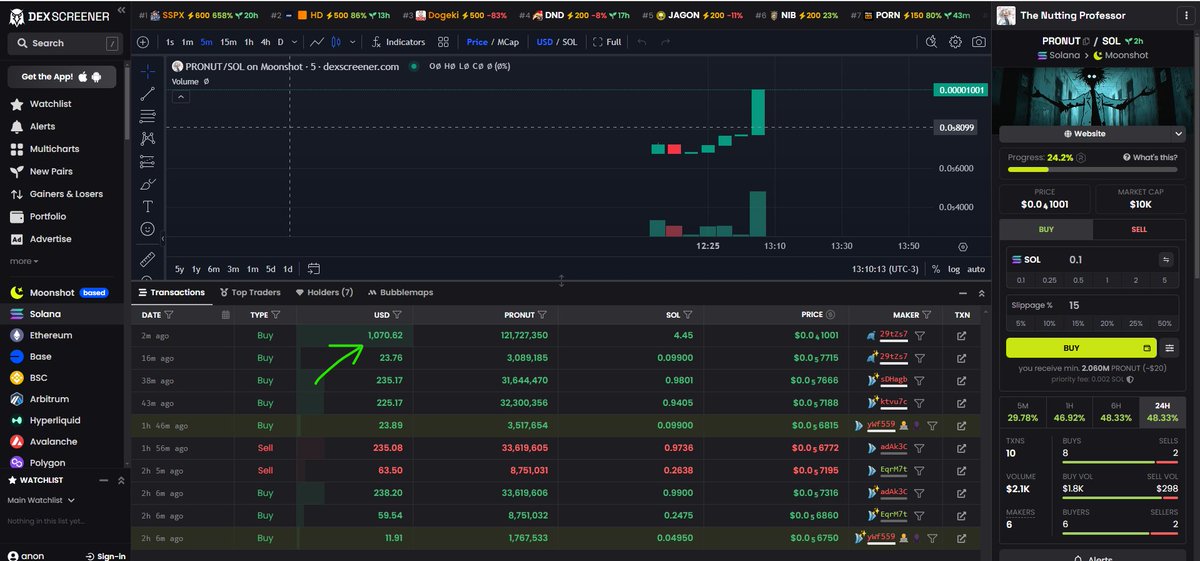Take a chart snapshot with camera icon
Viewport: 1200px width, 561px height.
coord(979,42)
